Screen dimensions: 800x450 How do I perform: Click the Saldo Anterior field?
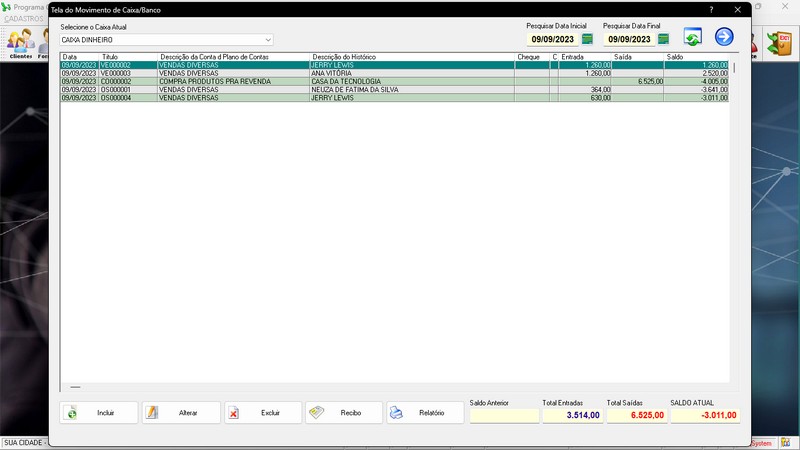(x=504, y=415)
